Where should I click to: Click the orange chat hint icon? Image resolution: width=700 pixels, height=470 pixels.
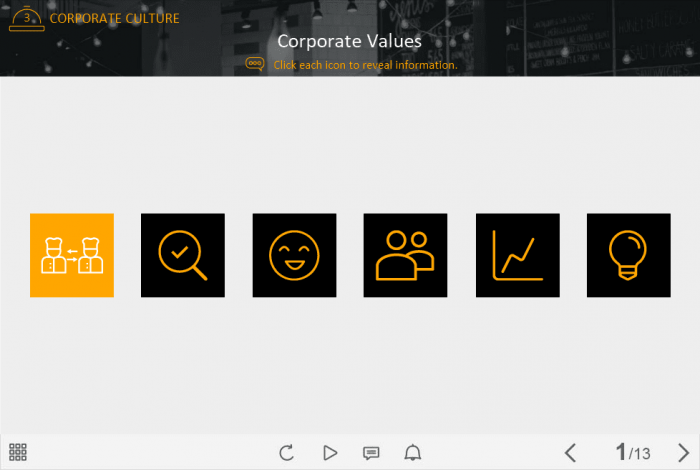click(x=255, y=64)
